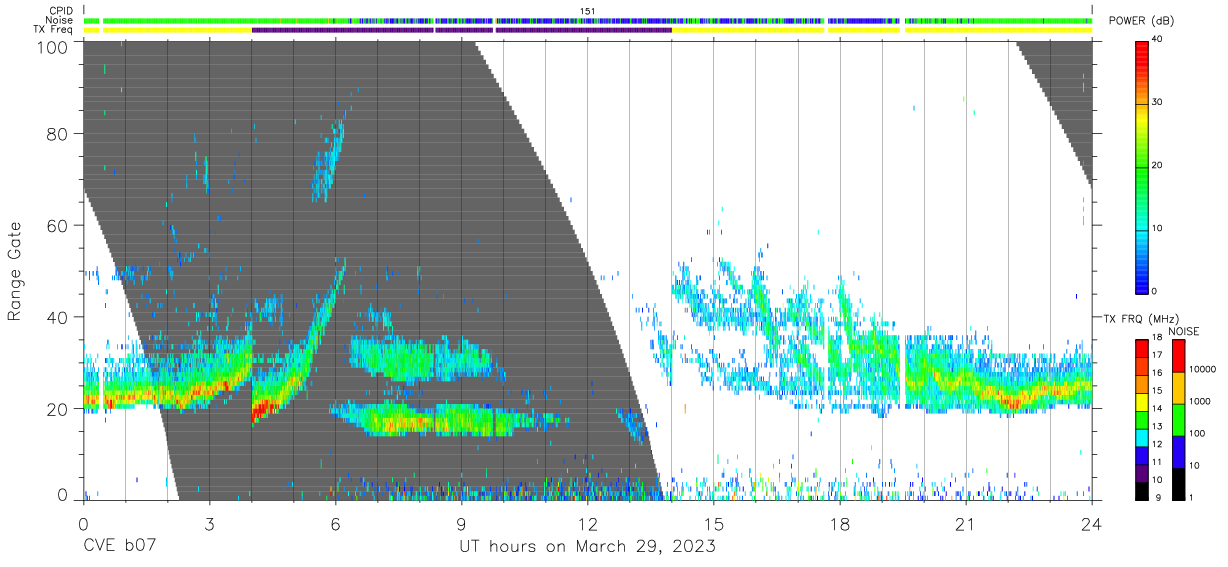This screenshot has width=1228, height=567.
Task: Click the 16 tick on TX FRQ scale
Action: pyautogui.click(x=1158, y=373)
